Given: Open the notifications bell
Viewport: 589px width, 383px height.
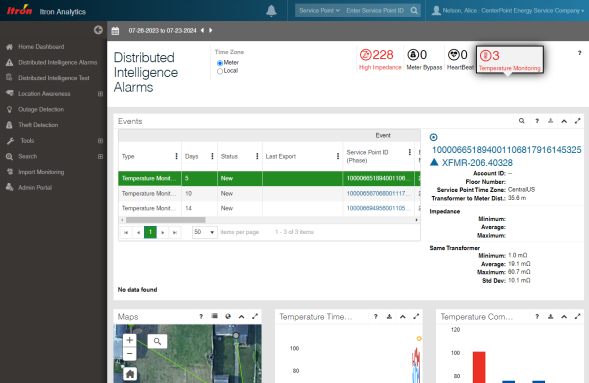Looking at the screenshot, I should 271,11.
